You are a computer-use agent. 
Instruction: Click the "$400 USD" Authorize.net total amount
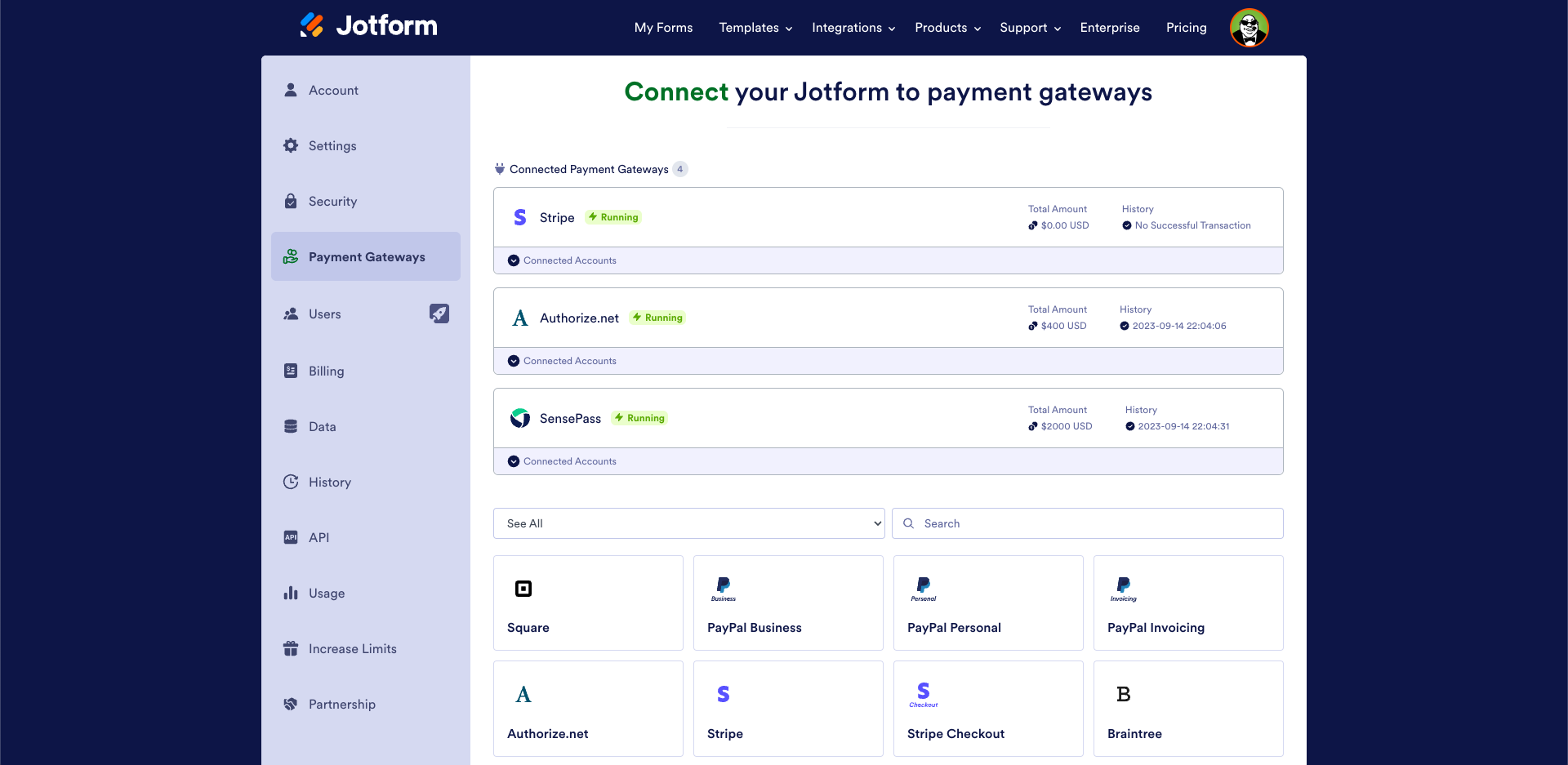coord(1063,326)
